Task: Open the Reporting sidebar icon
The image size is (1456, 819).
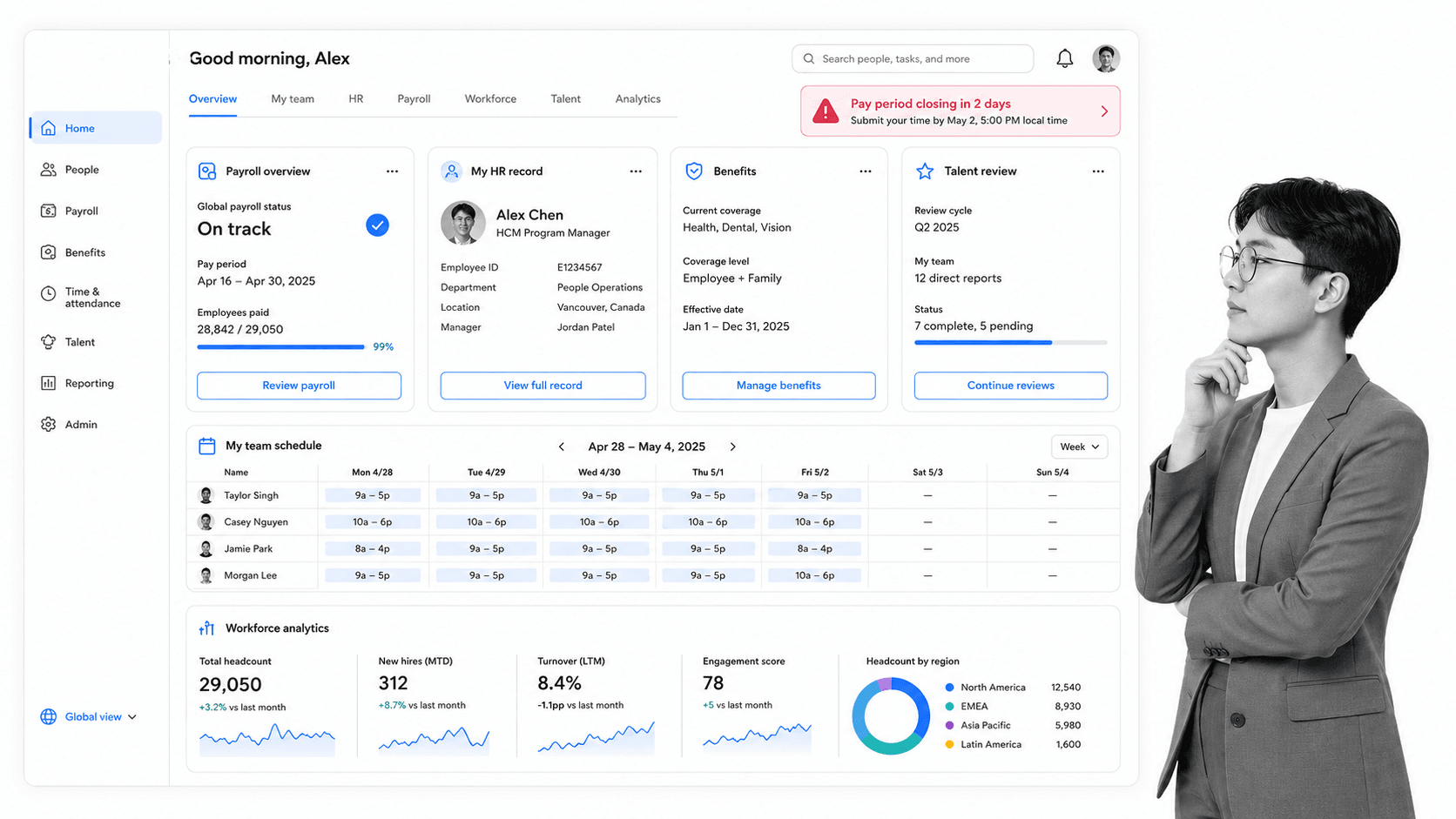Action: [x=49, y=383]
